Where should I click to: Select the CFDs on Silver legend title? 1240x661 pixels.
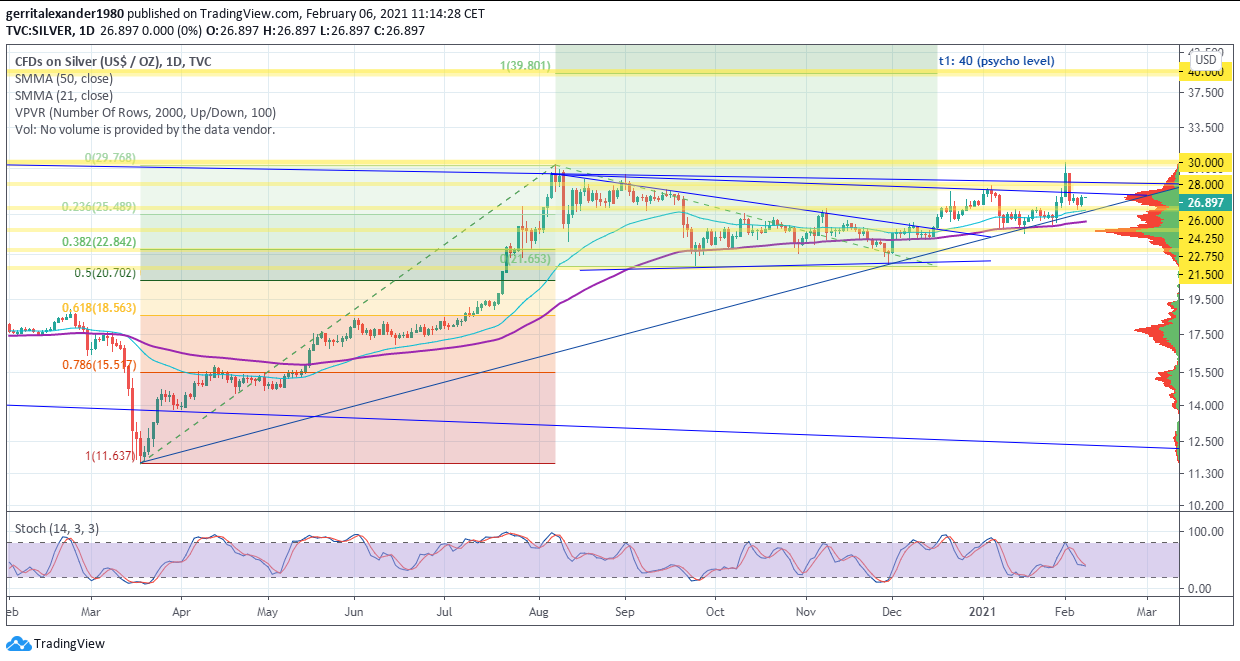[112, 62]
